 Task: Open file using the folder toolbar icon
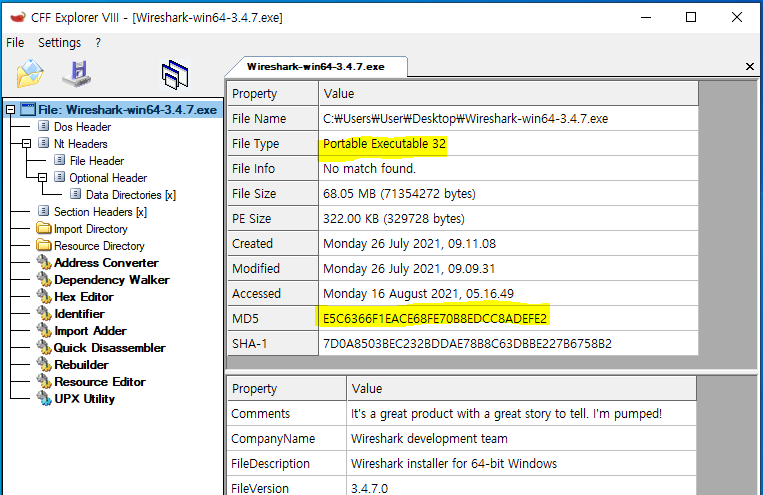pyautogui.click(x=30, y=73)
